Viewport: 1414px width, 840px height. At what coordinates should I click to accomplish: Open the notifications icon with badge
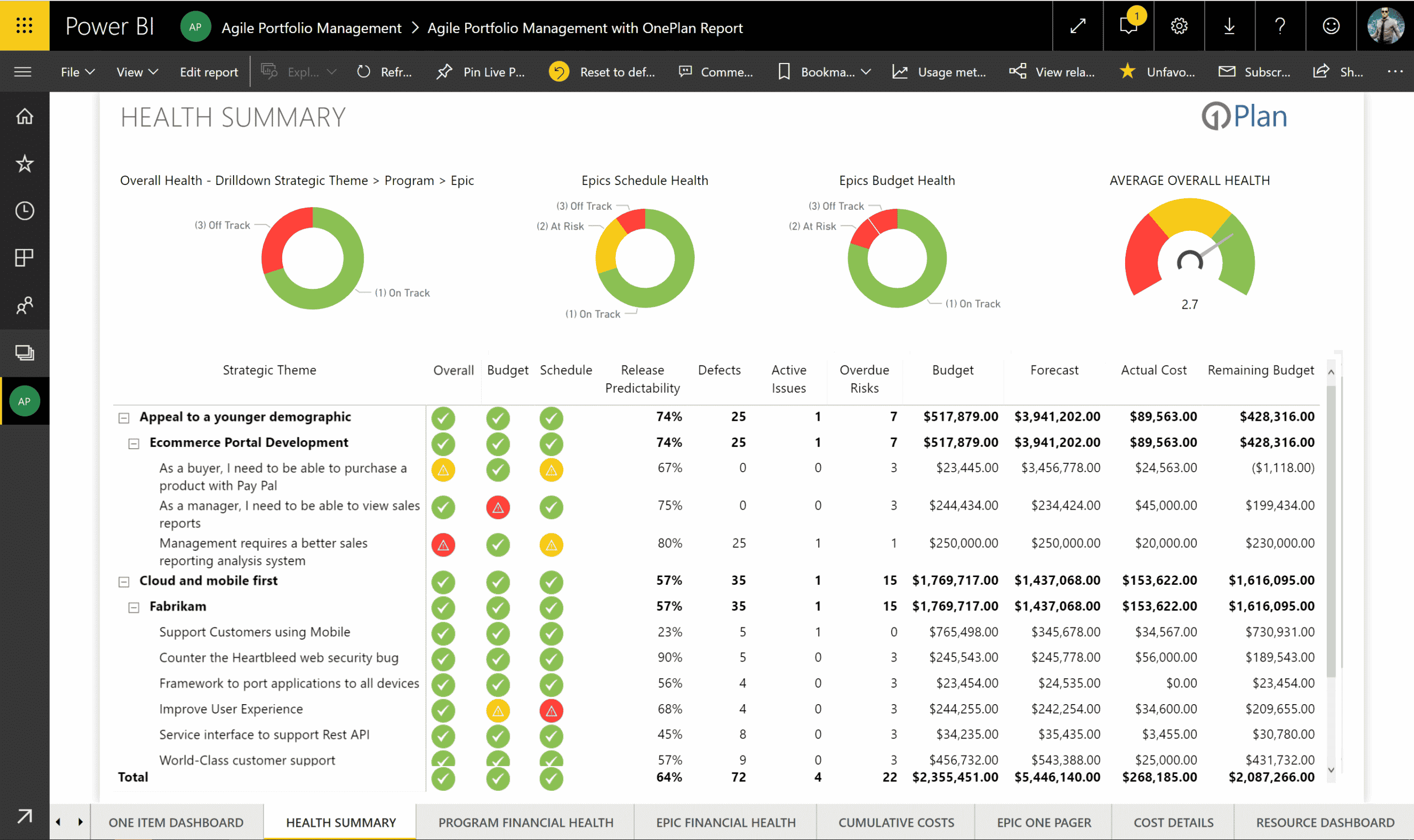[1128, 26]
